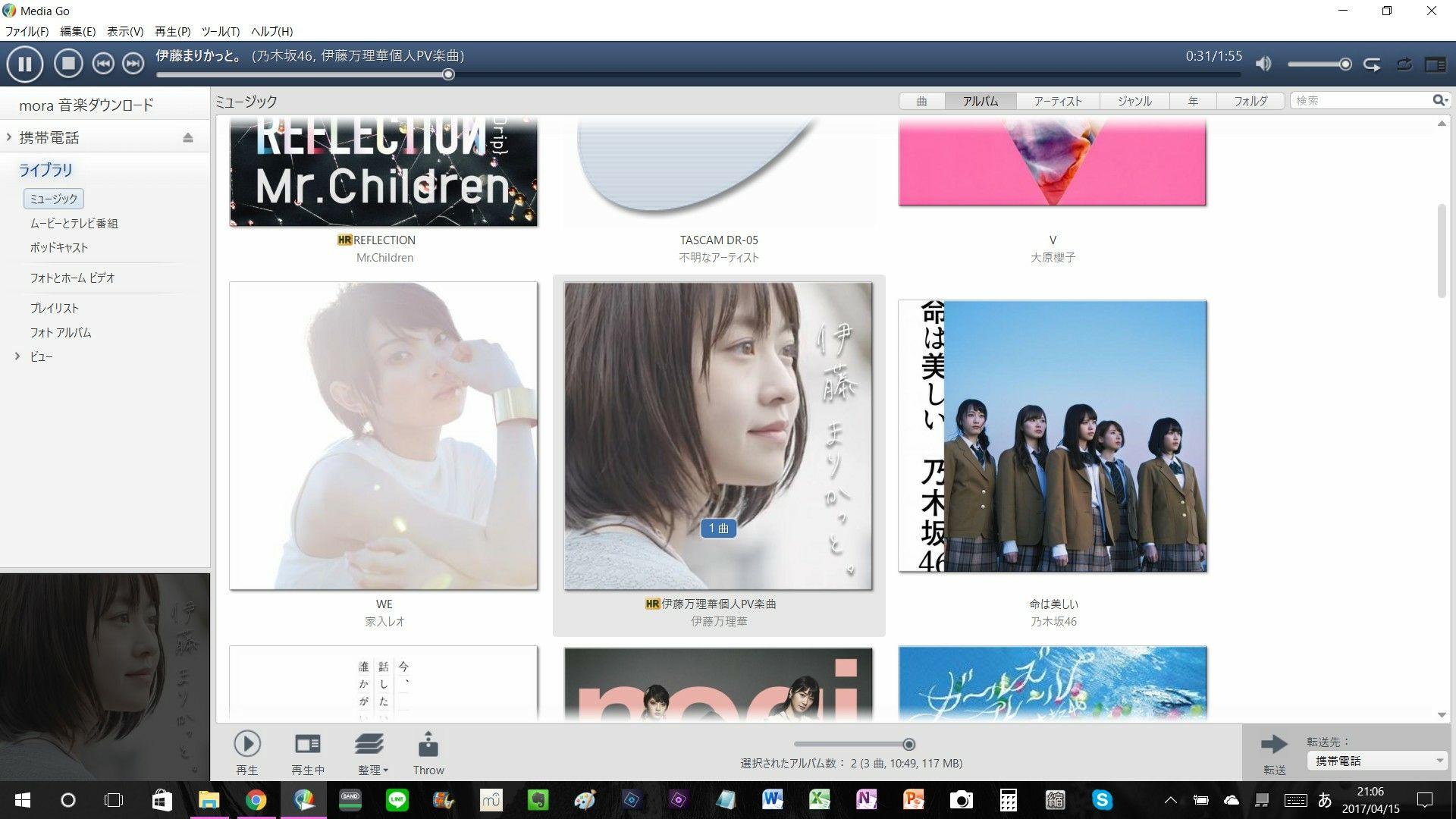Expand the ビュー tree node
Image resolution: width=1456 pixels, height=819 pixels.
[17, 356]
